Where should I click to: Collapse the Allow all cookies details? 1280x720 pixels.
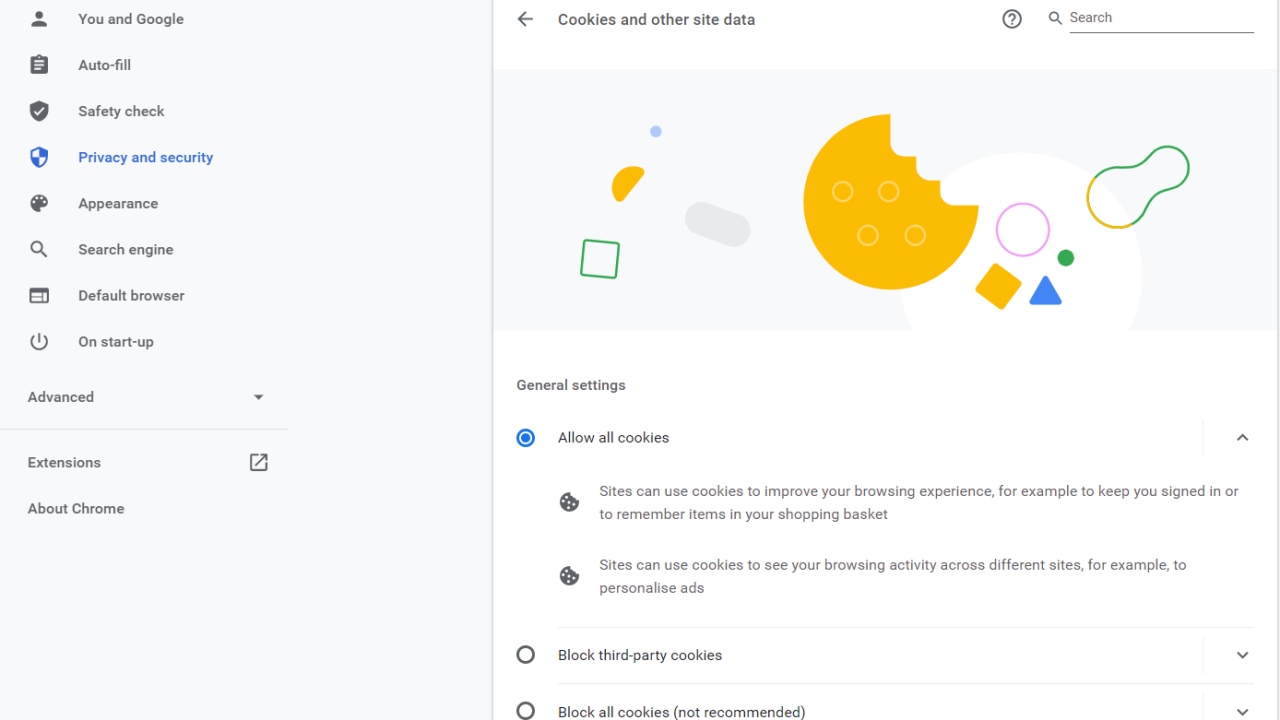tap(1242, 438)
